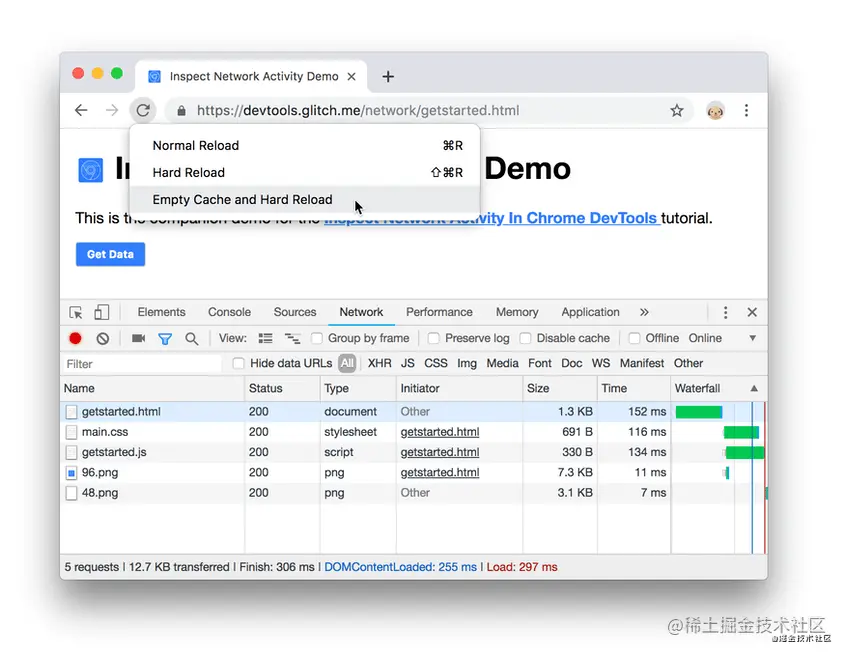Toggle the device toolbar icon

(x=101, y=312)
